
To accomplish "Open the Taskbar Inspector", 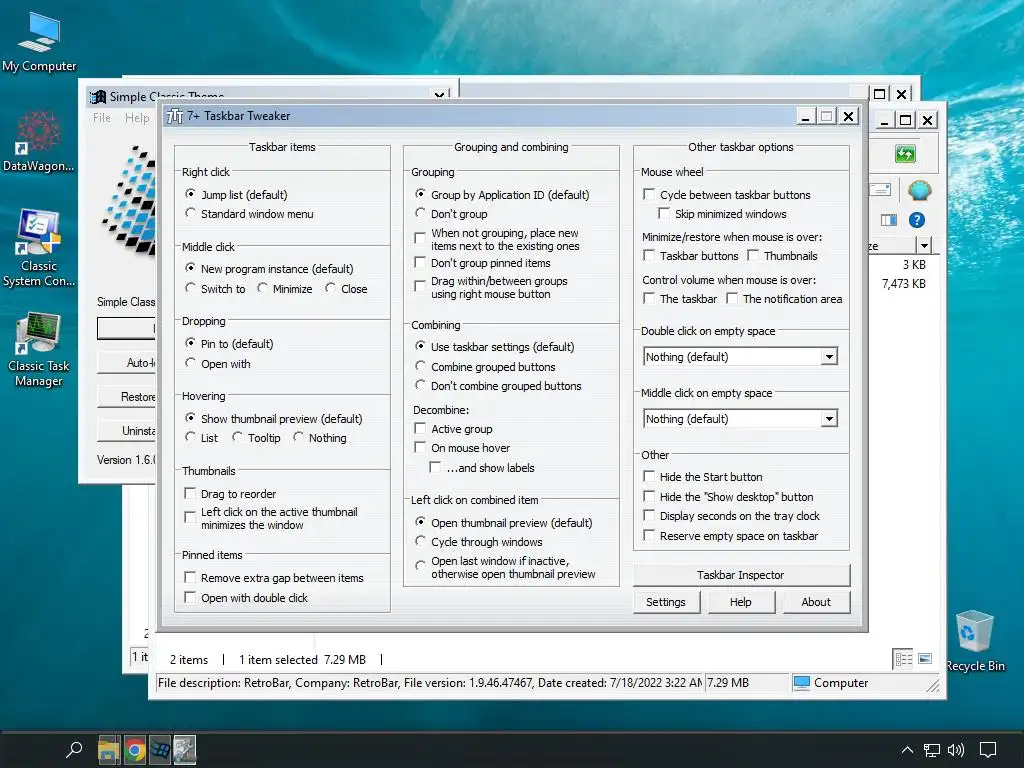I will click(x=742, y=575).
